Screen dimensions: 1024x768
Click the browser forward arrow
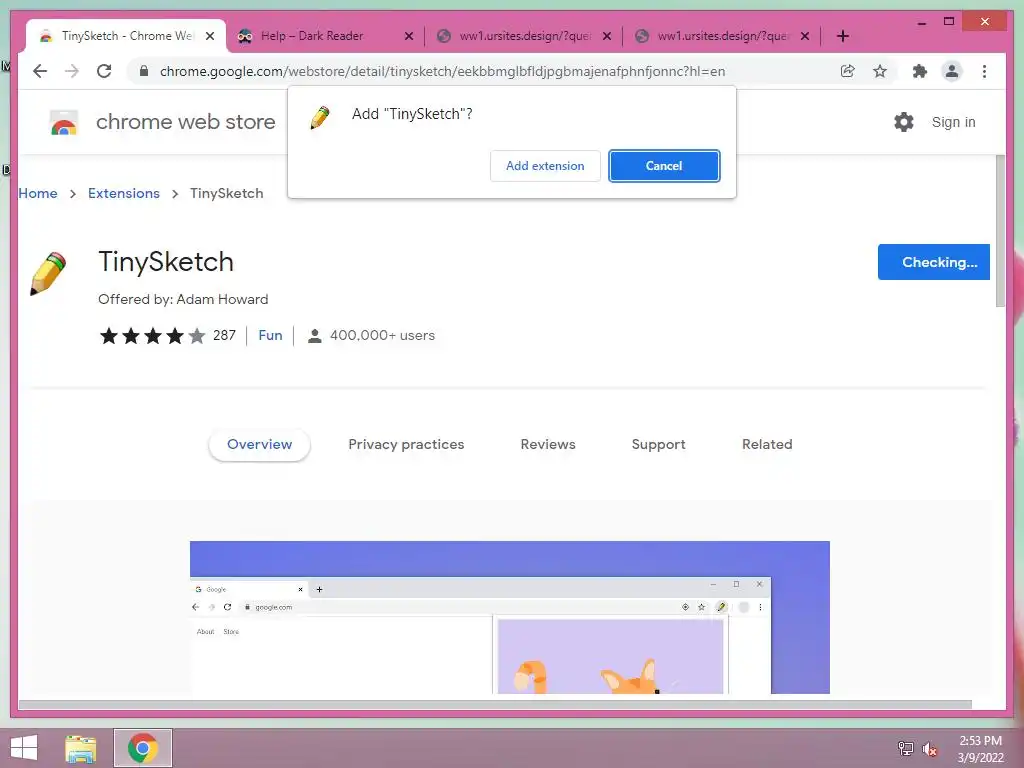pyautogui.click(x=72, y=71)
